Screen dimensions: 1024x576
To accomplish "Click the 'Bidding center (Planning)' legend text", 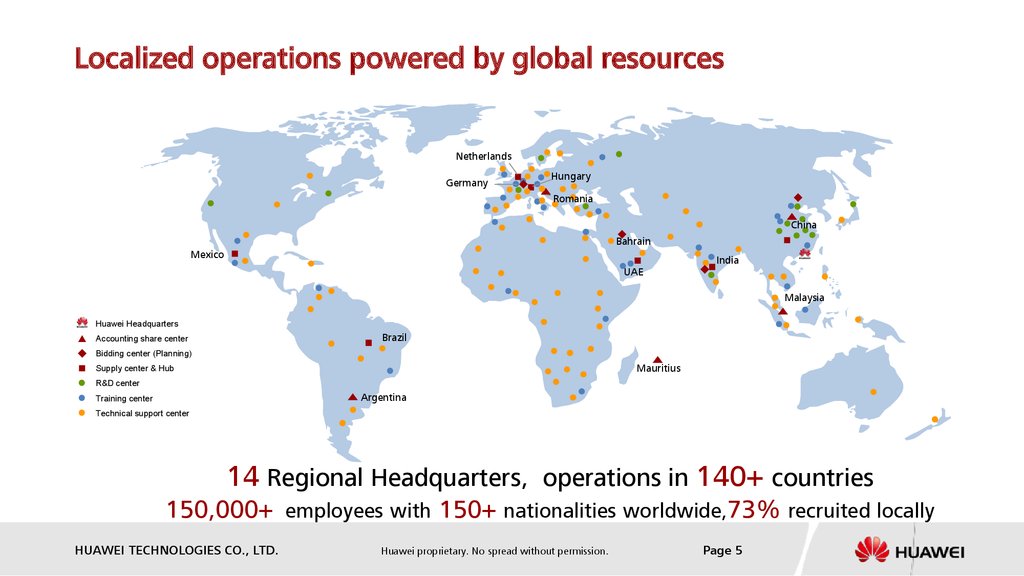I will click(144, 353).
